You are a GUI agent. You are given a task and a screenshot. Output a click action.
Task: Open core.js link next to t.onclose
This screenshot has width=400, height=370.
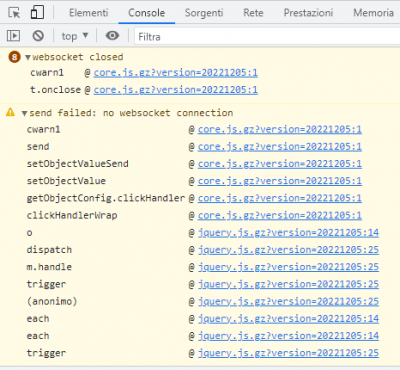click(176, 90)
